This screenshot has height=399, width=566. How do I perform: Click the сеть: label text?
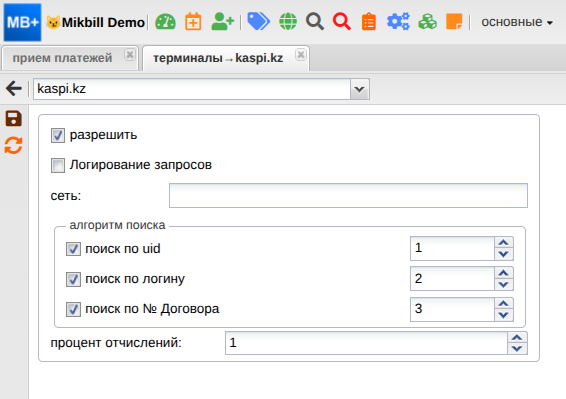coord(66,196)
